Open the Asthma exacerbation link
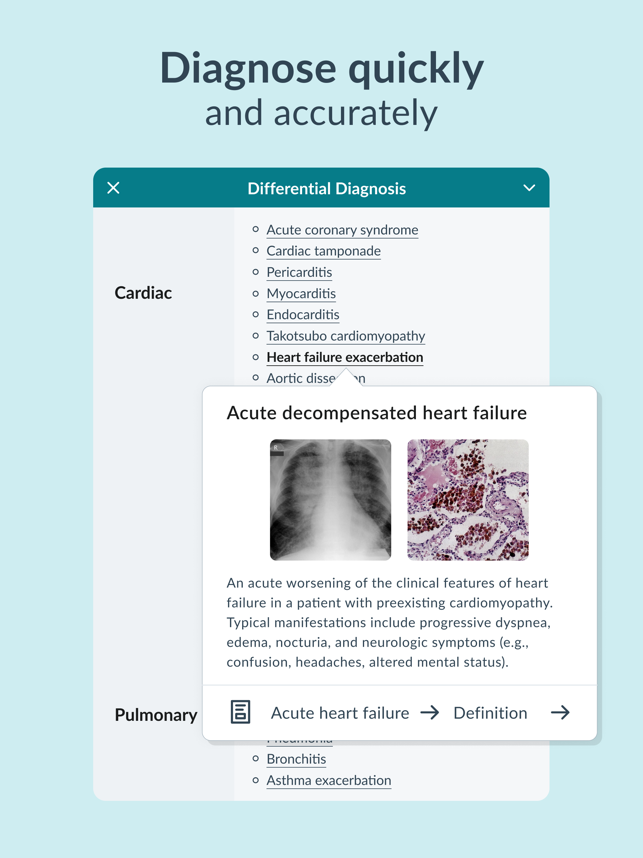The image size is (643, 858). (328, 780)
